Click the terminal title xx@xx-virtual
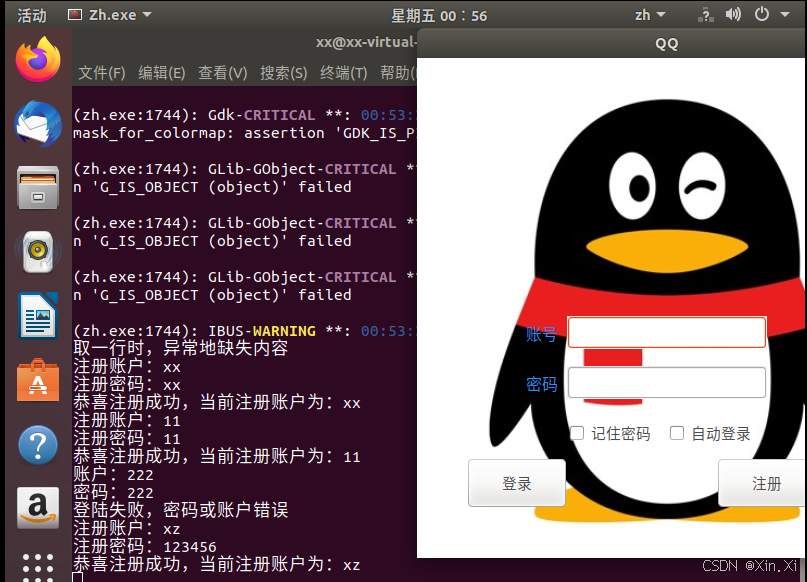 (x=365, y=42)
